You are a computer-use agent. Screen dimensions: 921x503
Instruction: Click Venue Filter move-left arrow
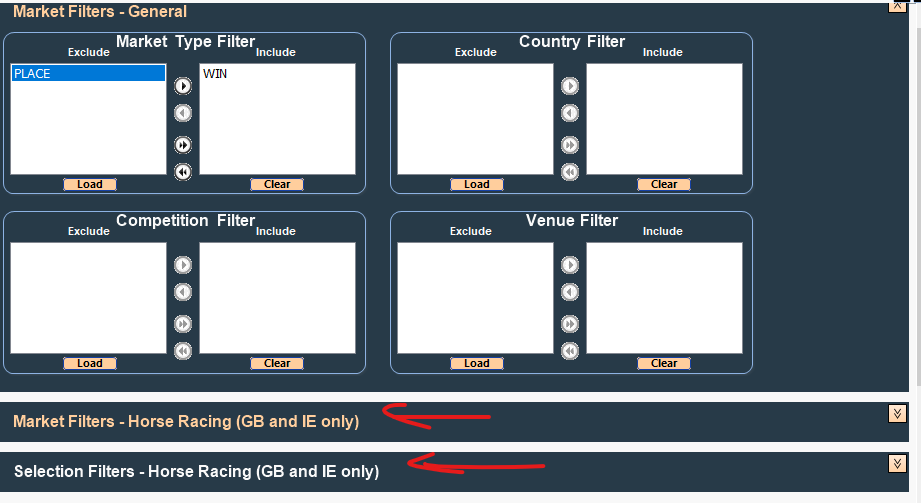pos(570,292)
